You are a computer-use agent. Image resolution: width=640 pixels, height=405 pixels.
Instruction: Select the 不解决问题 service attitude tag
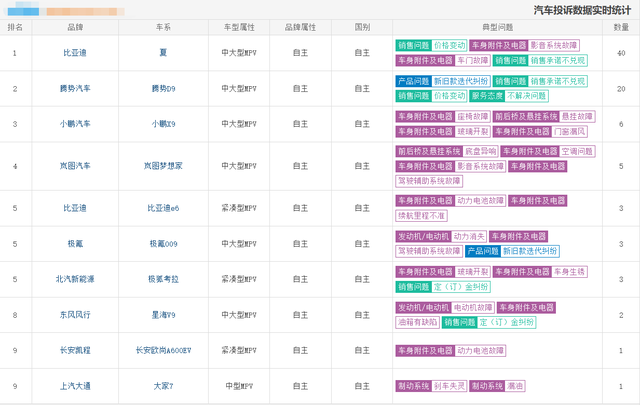click(527, 96)
